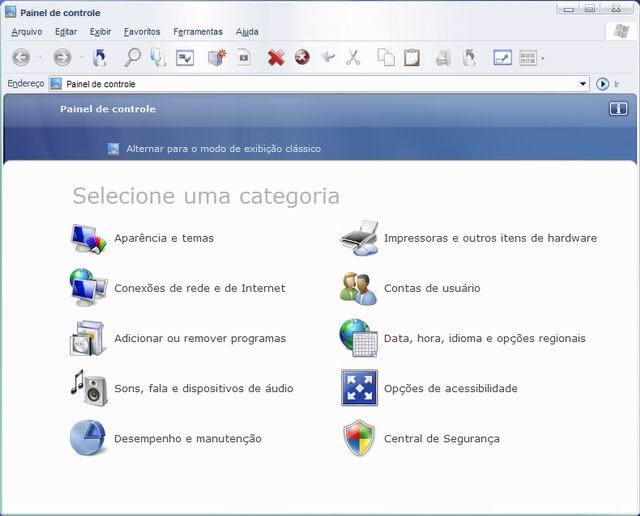Open Central de Segurança link
This screenshot has width=640, height=516.
442,438
